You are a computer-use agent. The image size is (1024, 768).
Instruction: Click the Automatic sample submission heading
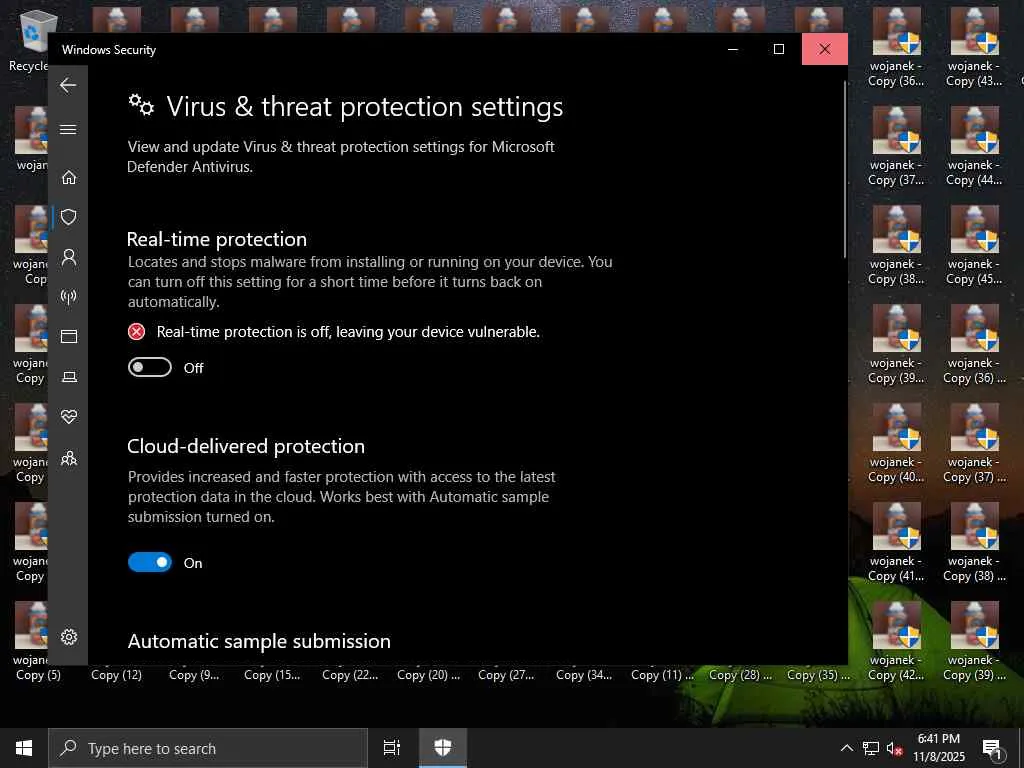click(x=259, y=641)
